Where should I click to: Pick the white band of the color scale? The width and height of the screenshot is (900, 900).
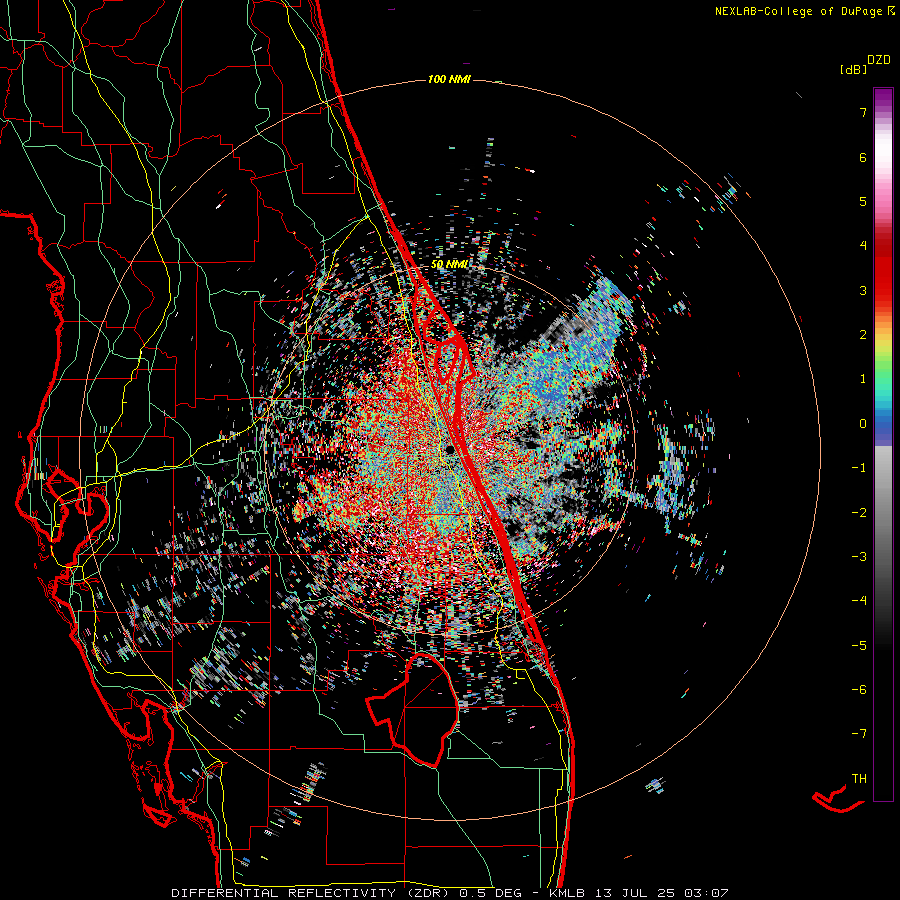(x=883, y=149)
